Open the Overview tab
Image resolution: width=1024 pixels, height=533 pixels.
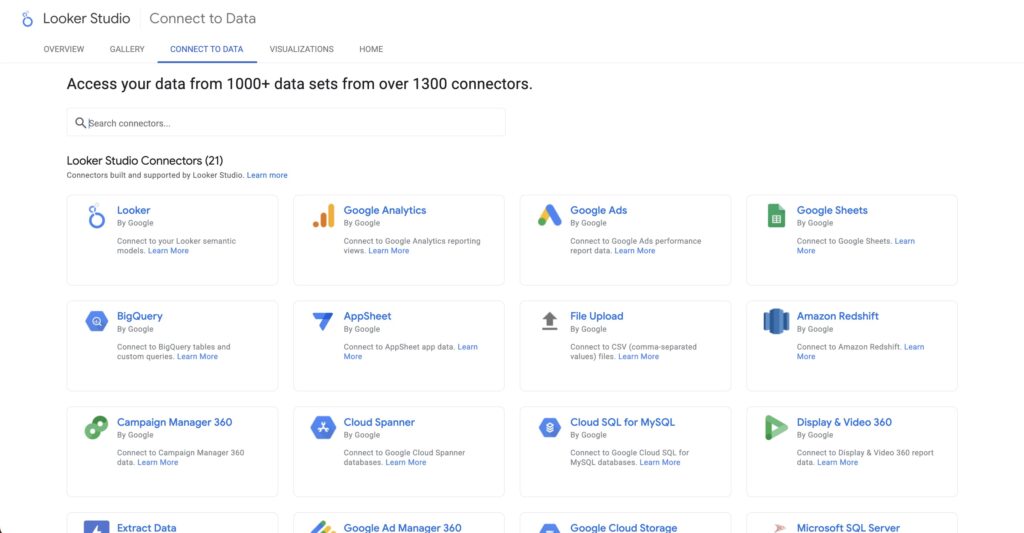[x=64, y=49]
